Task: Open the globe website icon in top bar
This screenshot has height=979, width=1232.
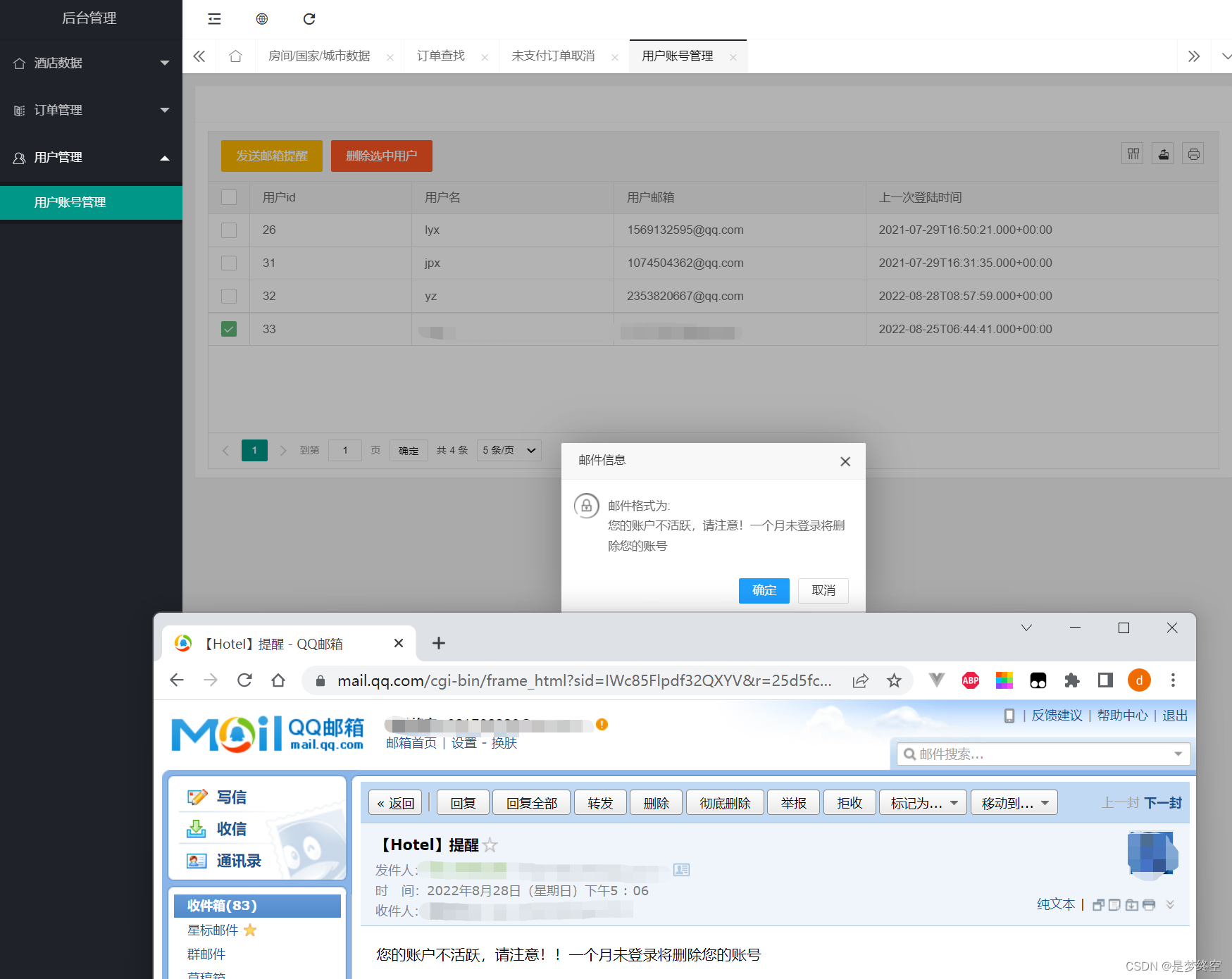Action: (x=262, y=19)
